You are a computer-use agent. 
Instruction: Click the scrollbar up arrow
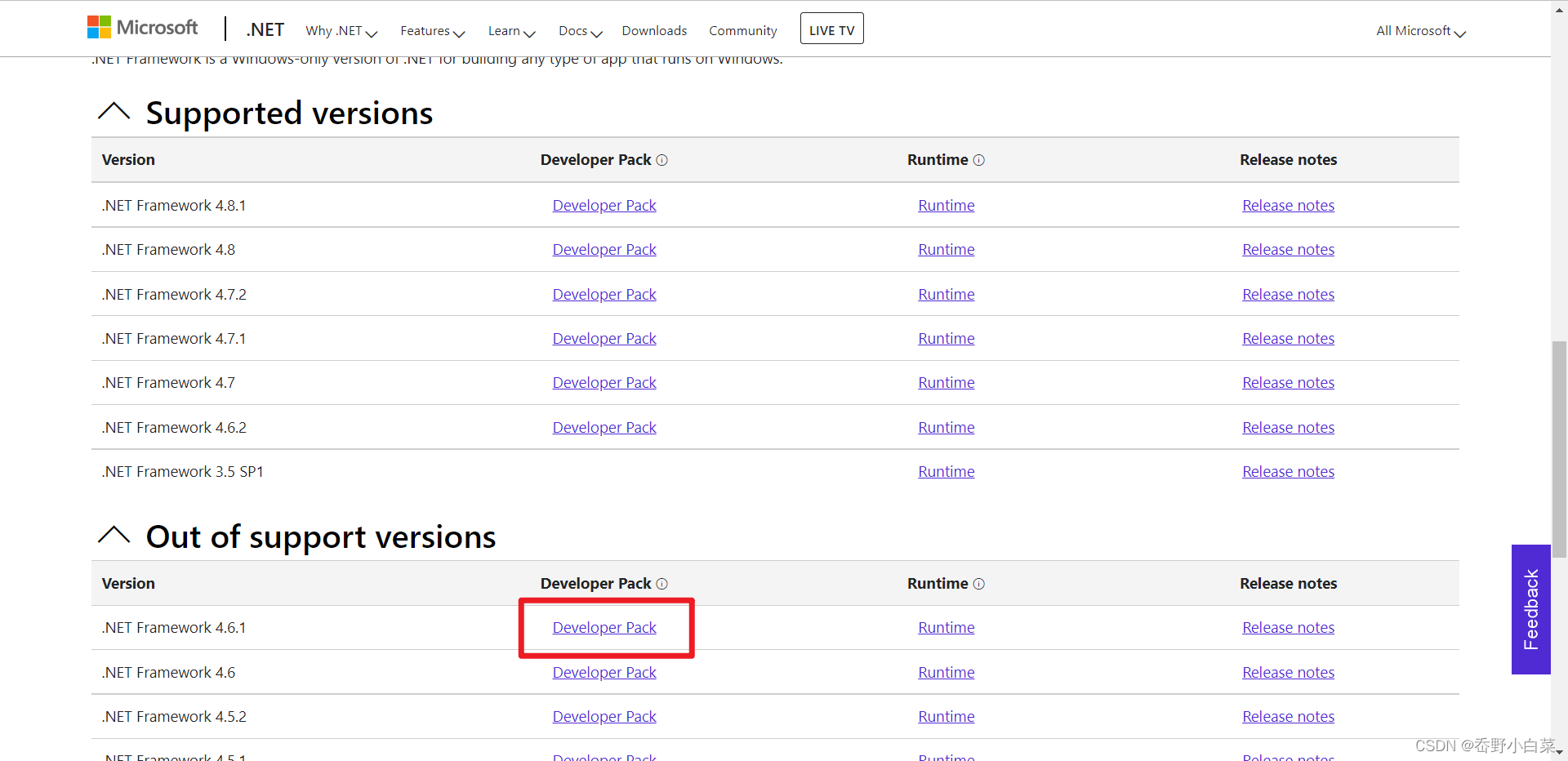click(x=1559, y=9)
